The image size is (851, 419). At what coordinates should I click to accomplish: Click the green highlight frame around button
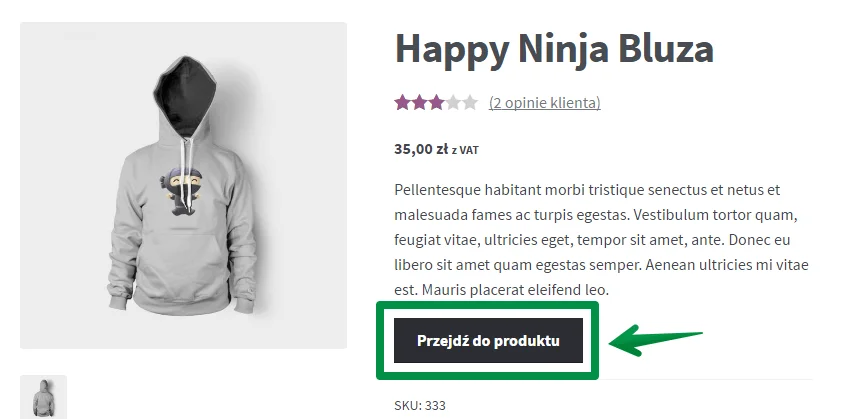[x=487, y=340]
